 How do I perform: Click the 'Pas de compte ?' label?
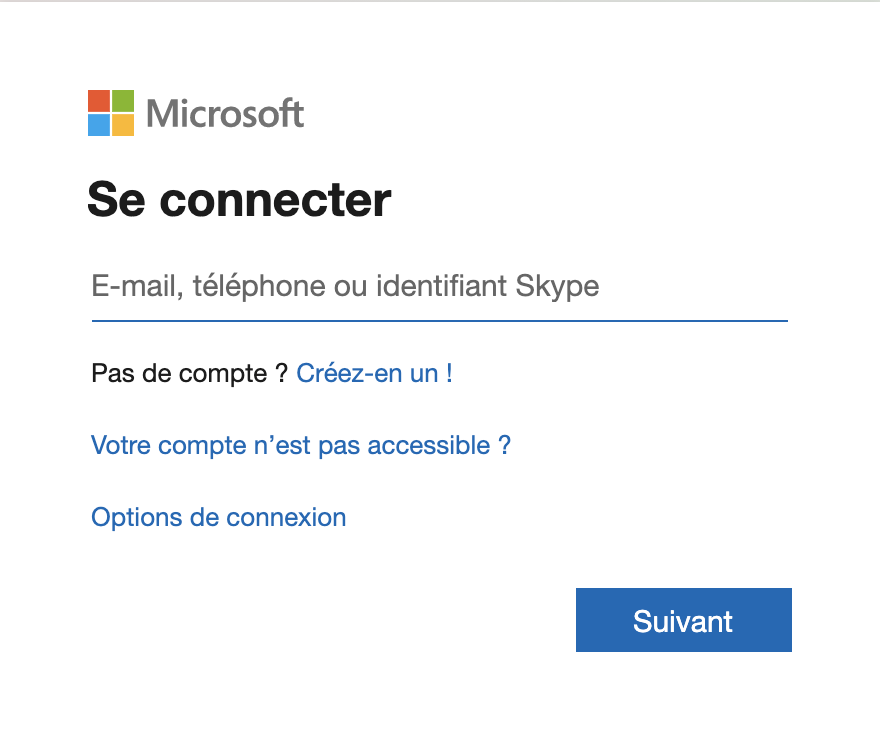pyautogui.click(x=190, y=374)
